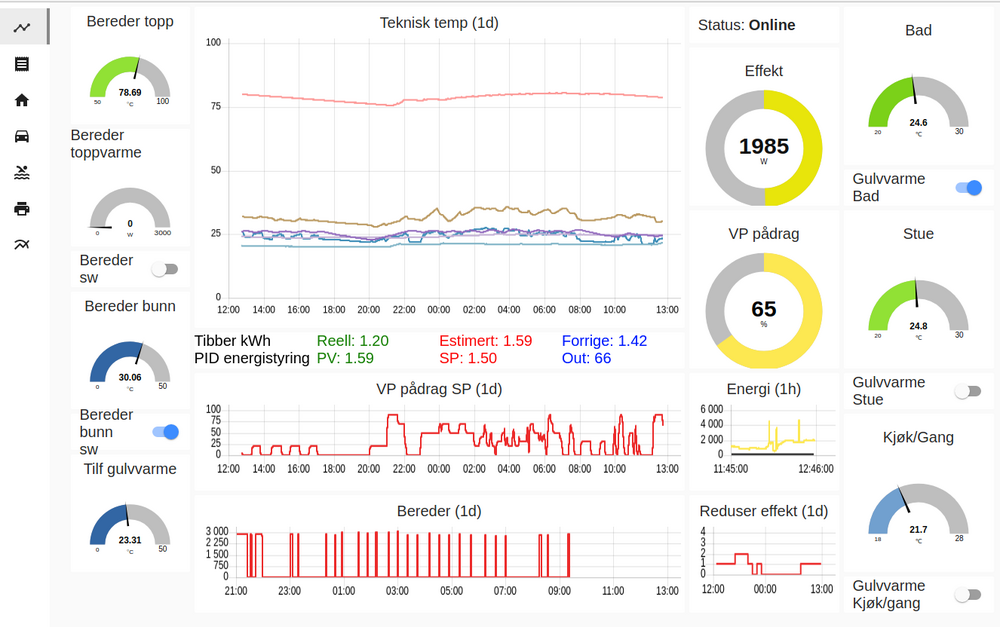Viewport: 1000px width, 627px height.
Task: Turn on Gulvvarme Stue floor heating
Action: (x=968, y=391)
